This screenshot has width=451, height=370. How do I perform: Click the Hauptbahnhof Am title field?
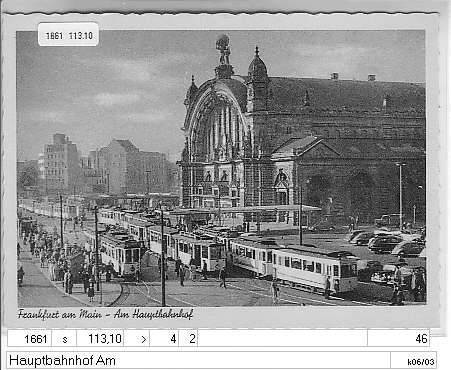click(x=198, y=360)
